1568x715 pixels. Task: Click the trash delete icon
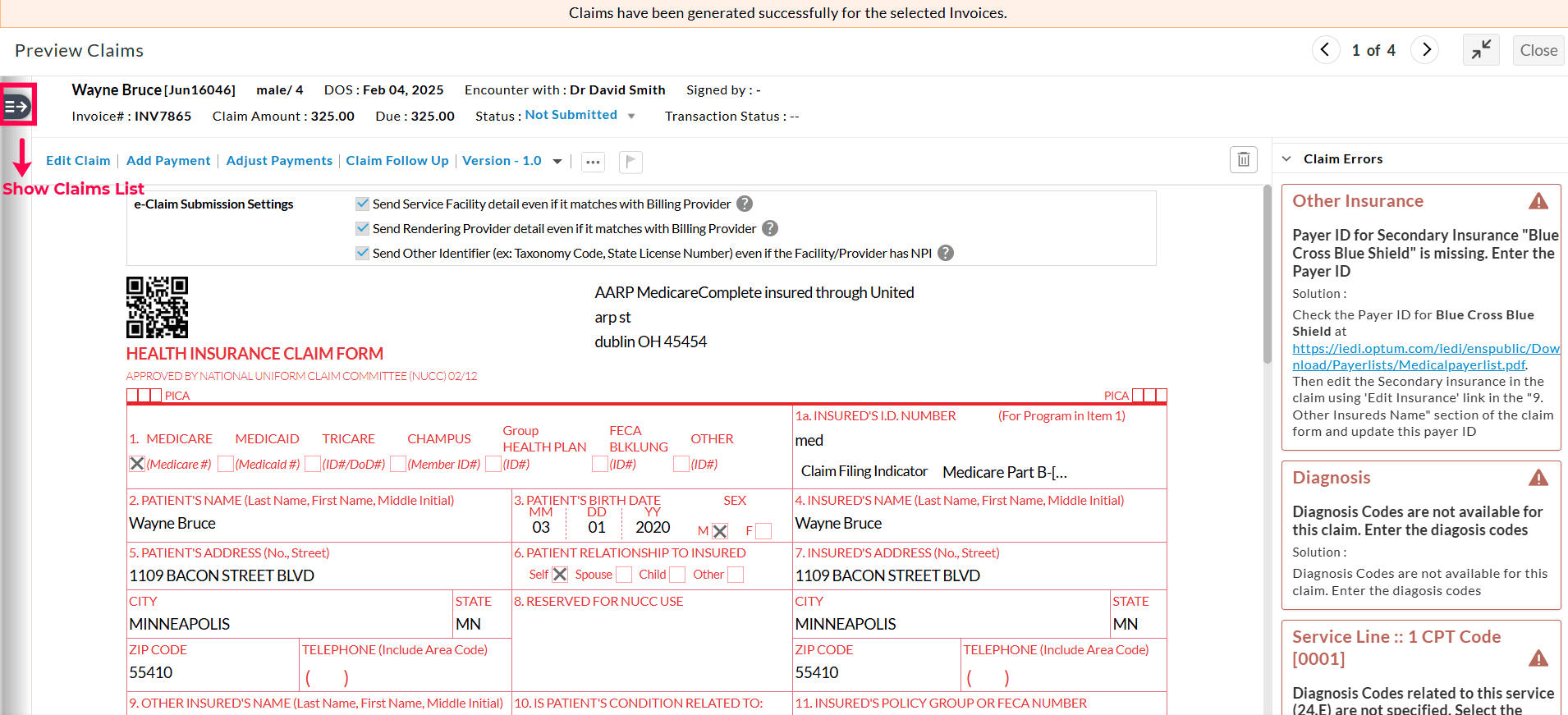point(1243,159)
